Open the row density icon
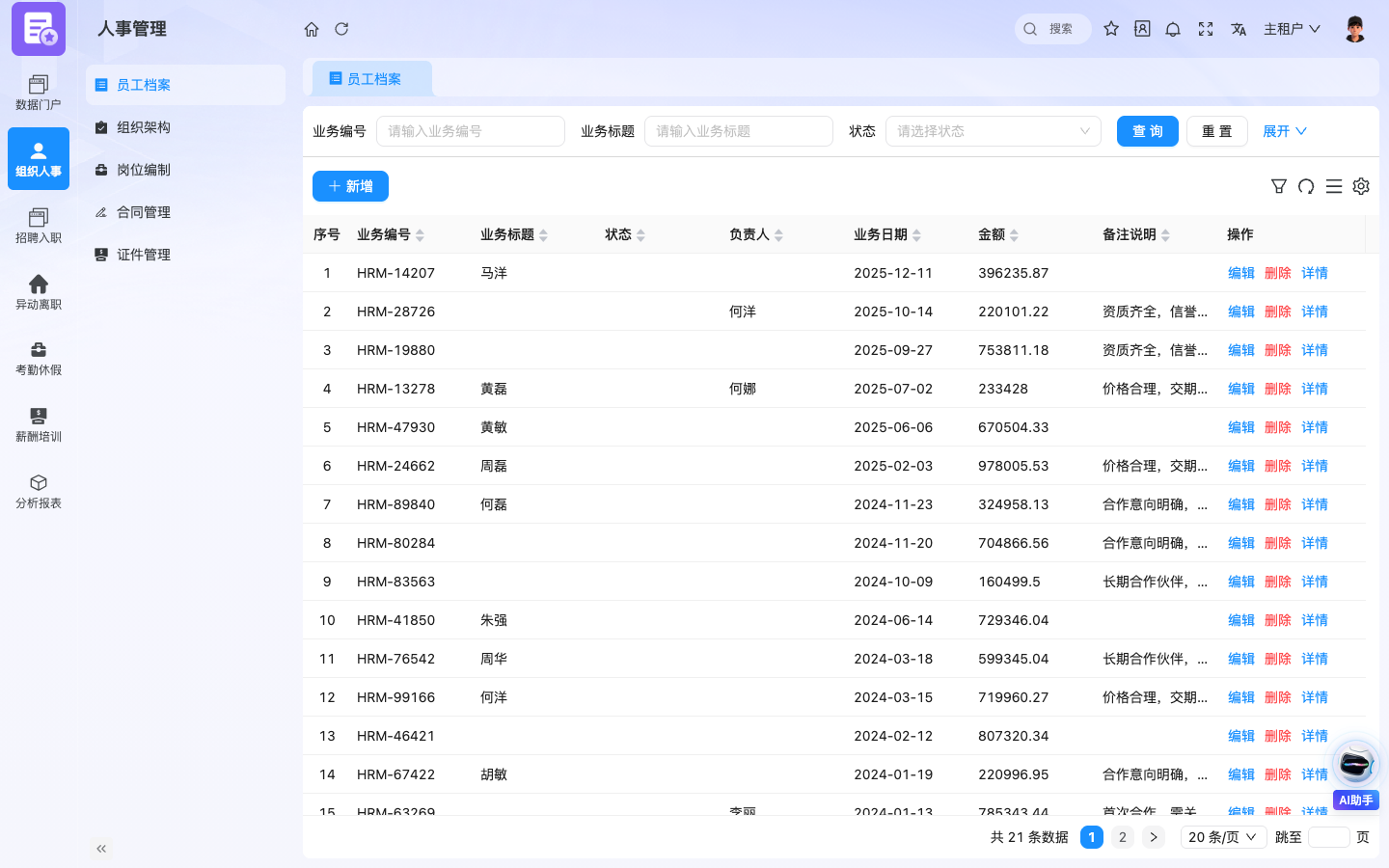The image size is (1389, 868). coord(1334,186)
